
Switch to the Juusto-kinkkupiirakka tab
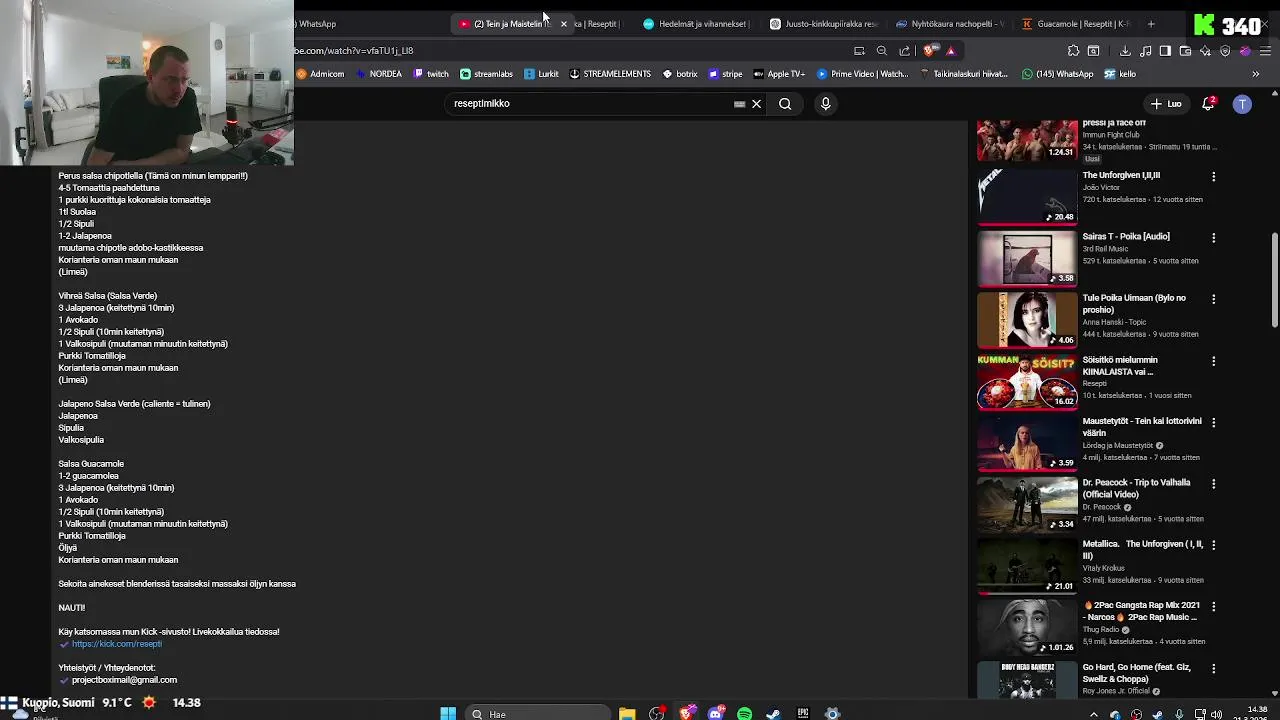pos(822,24)
